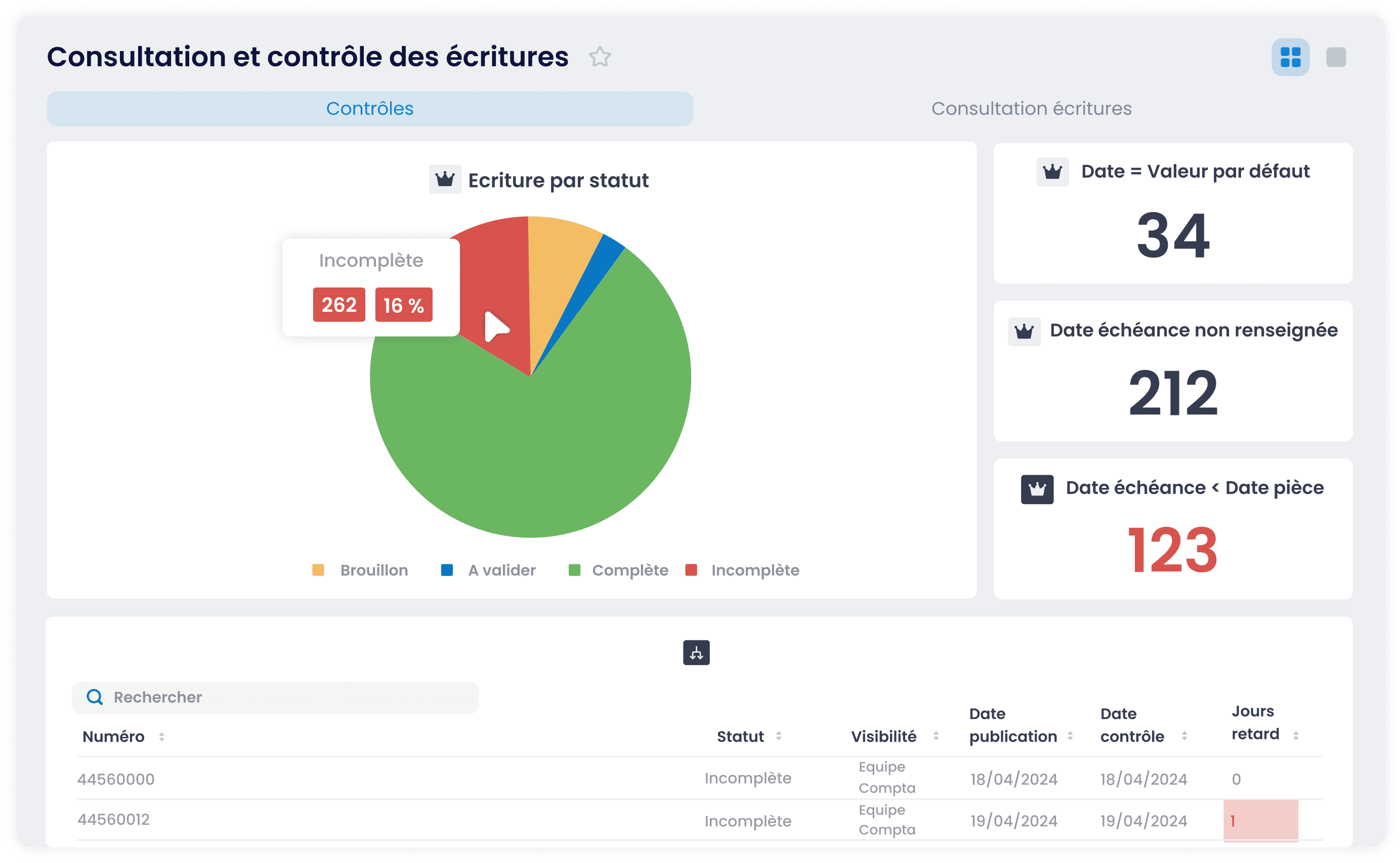The image size is (1400, 863).
Task: Switch to grid view layout icon
Action: pyautogui.click(x=1290, y=57)
